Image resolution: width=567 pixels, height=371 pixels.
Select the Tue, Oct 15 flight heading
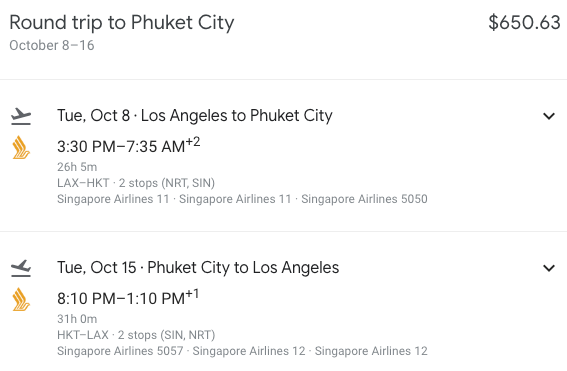point(198,268)
